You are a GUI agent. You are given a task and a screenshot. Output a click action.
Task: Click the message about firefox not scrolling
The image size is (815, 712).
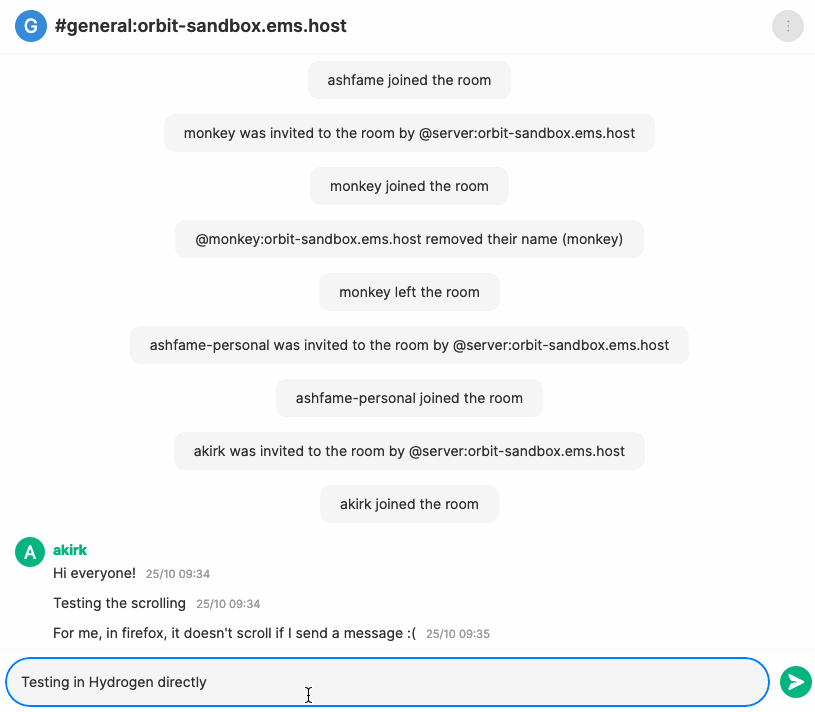(x=231, y=633)
